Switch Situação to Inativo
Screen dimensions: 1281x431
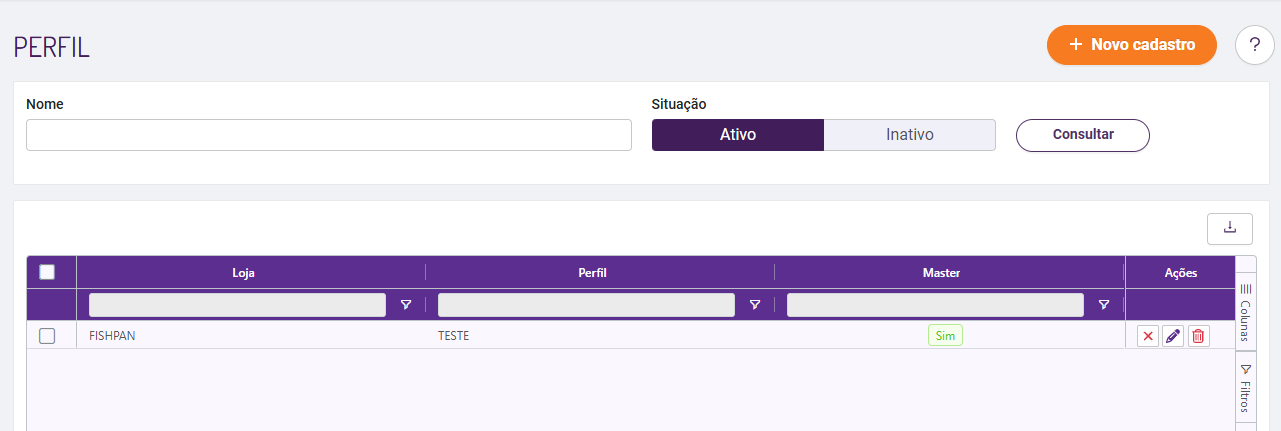click(x=909, y=135)
